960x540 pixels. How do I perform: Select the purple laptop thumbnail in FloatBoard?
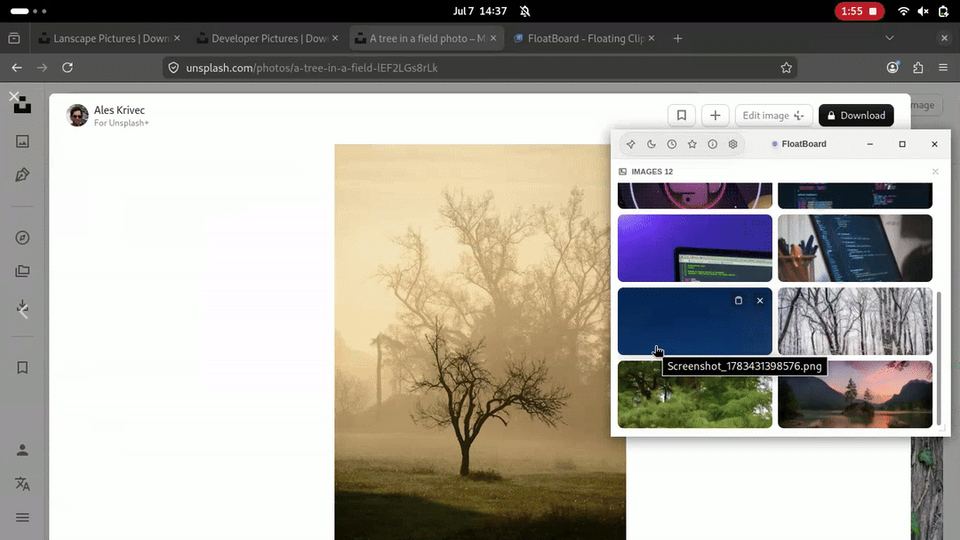tap(695, 248)
